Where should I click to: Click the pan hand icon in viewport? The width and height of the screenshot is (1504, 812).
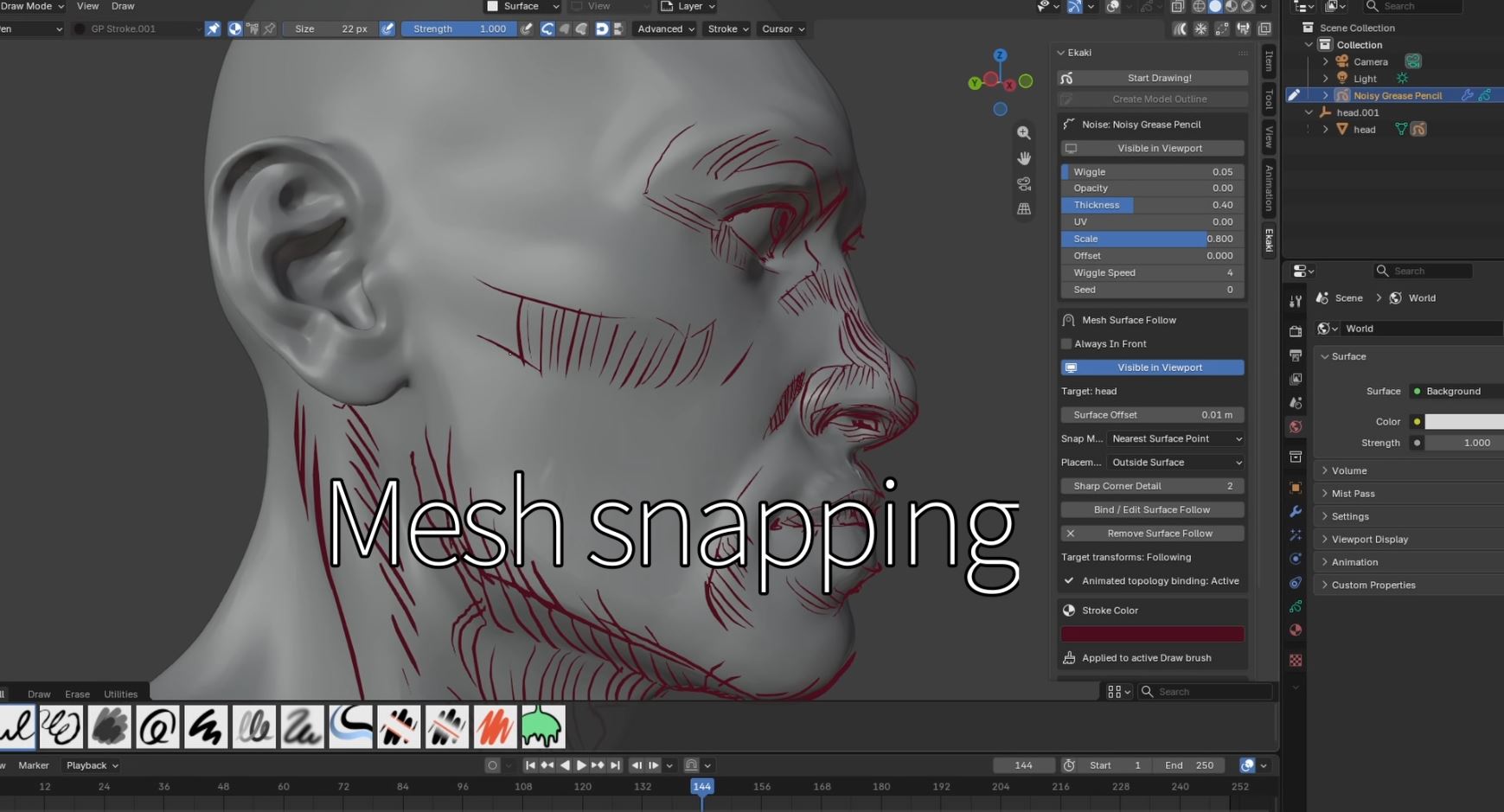(1024, 158)
